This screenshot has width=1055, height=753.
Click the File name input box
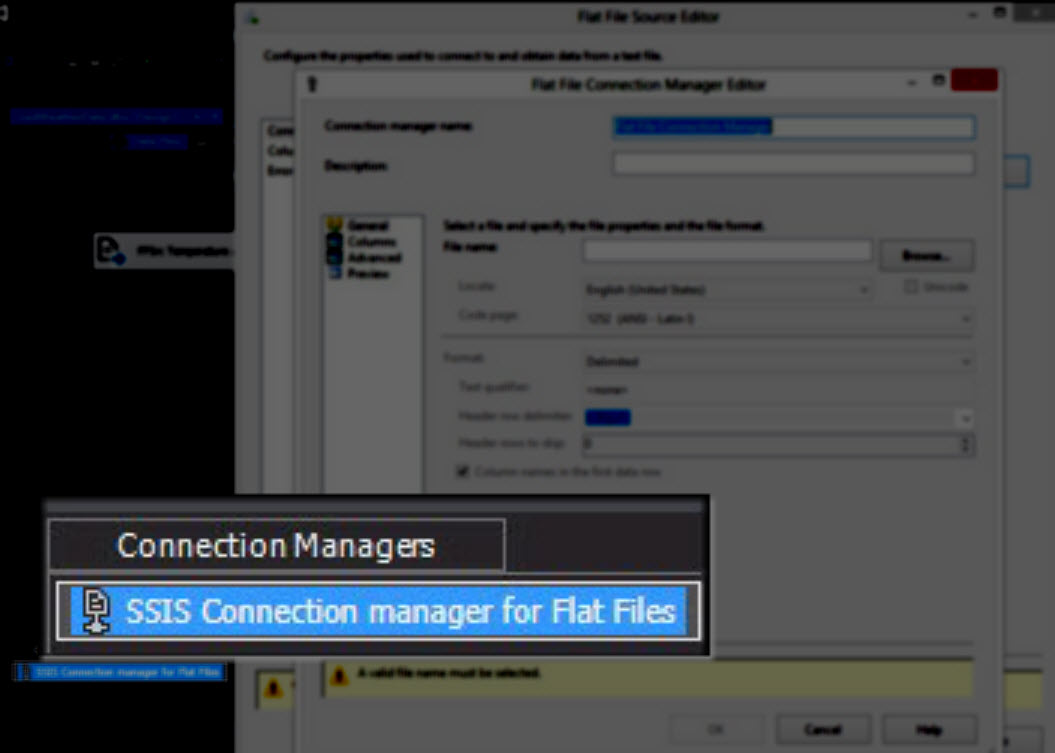[727, 250]
